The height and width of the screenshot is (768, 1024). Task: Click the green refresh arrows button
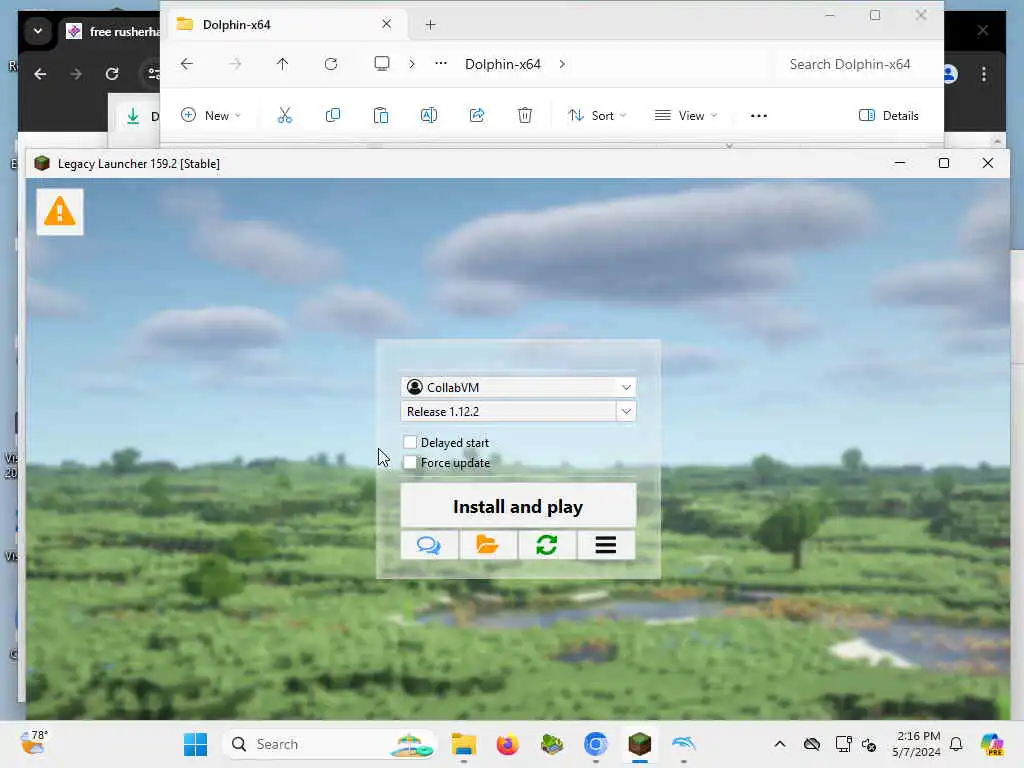tap(547, 545)
